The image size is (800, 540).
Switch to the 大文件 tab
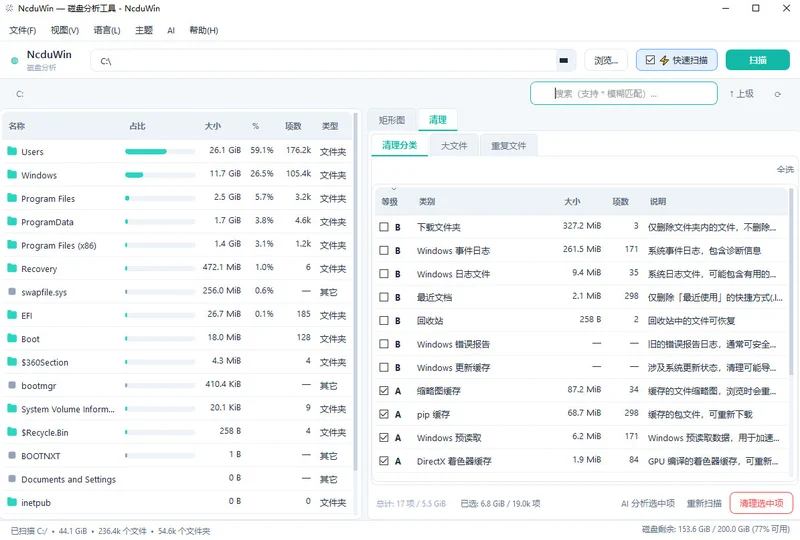point(454,146)
